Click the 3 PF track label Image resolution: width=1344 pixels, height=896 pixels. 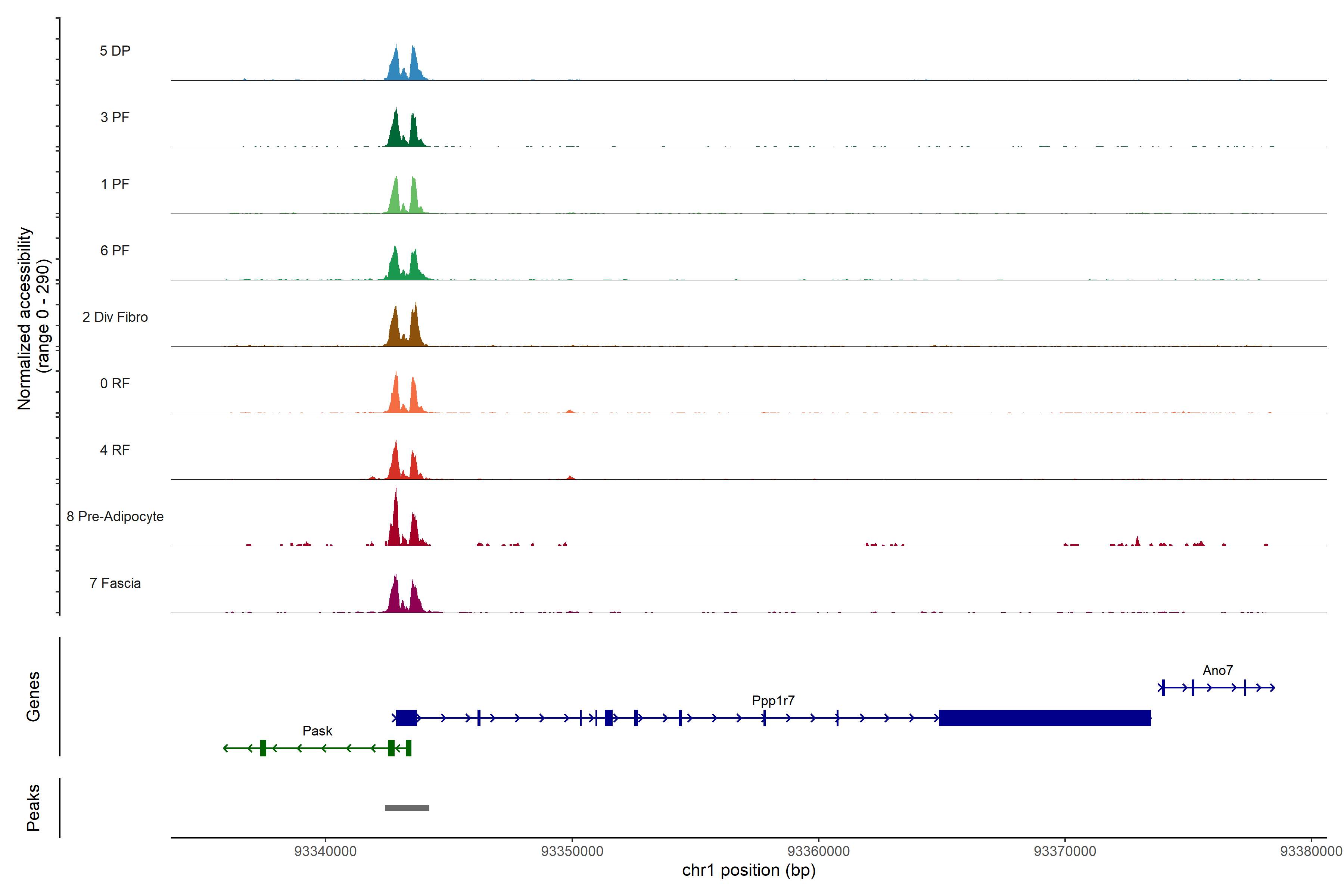coord(115,117)
